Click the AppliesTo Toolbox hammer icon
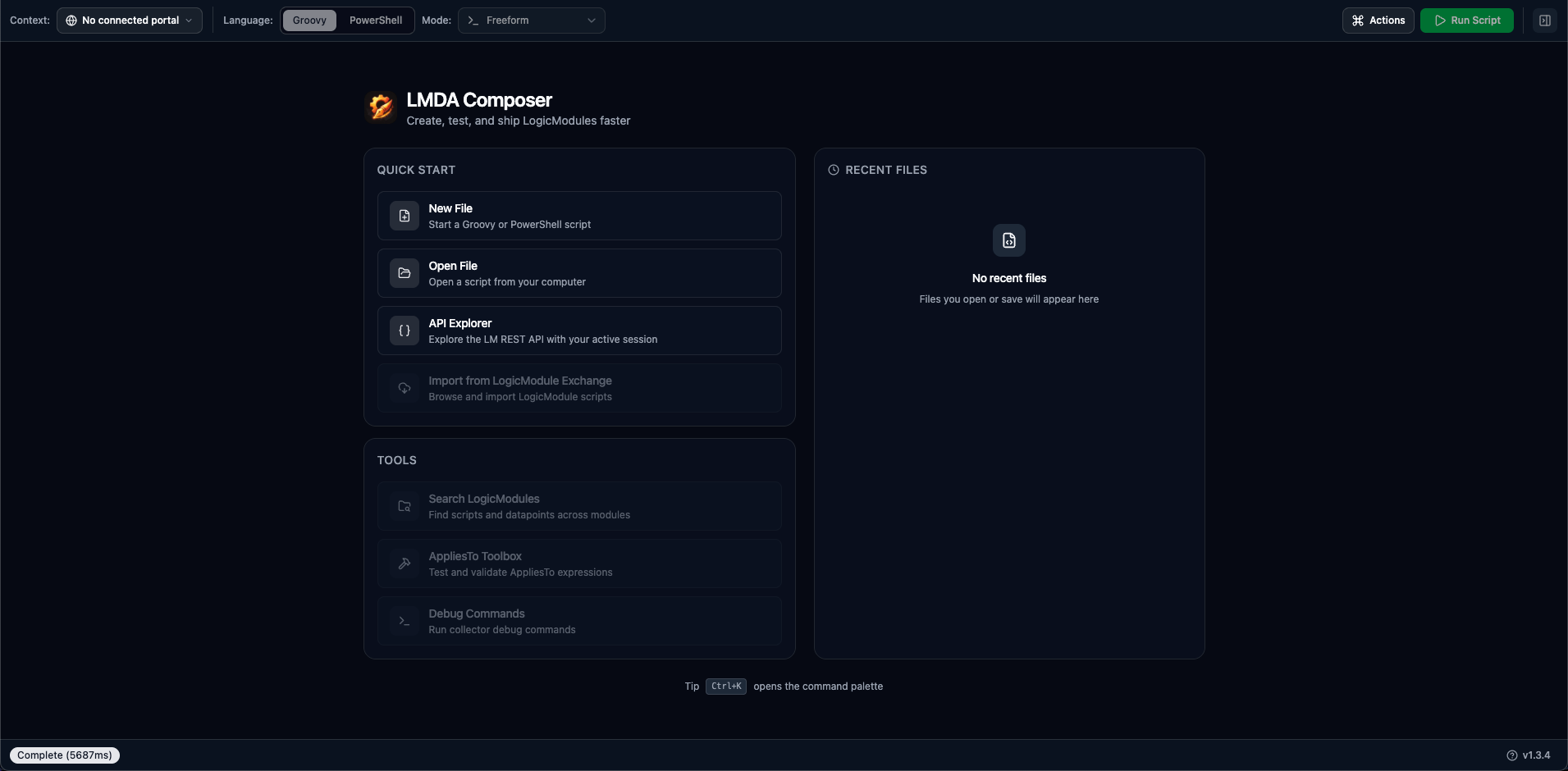 (x=404, y=563)
